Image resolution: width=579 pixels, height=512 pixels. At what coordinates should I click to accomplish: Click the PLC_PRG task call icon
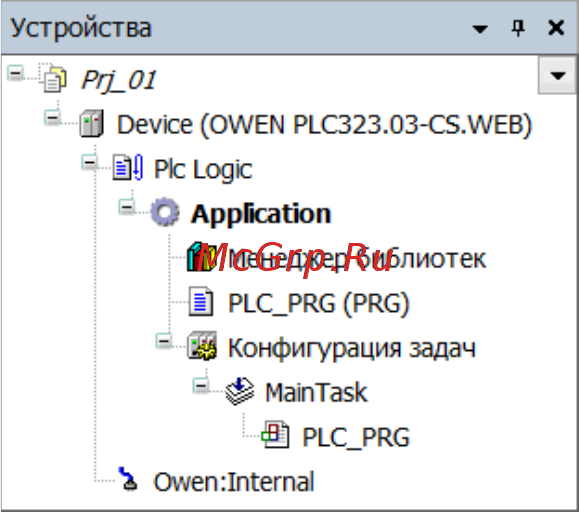point(275,434)
